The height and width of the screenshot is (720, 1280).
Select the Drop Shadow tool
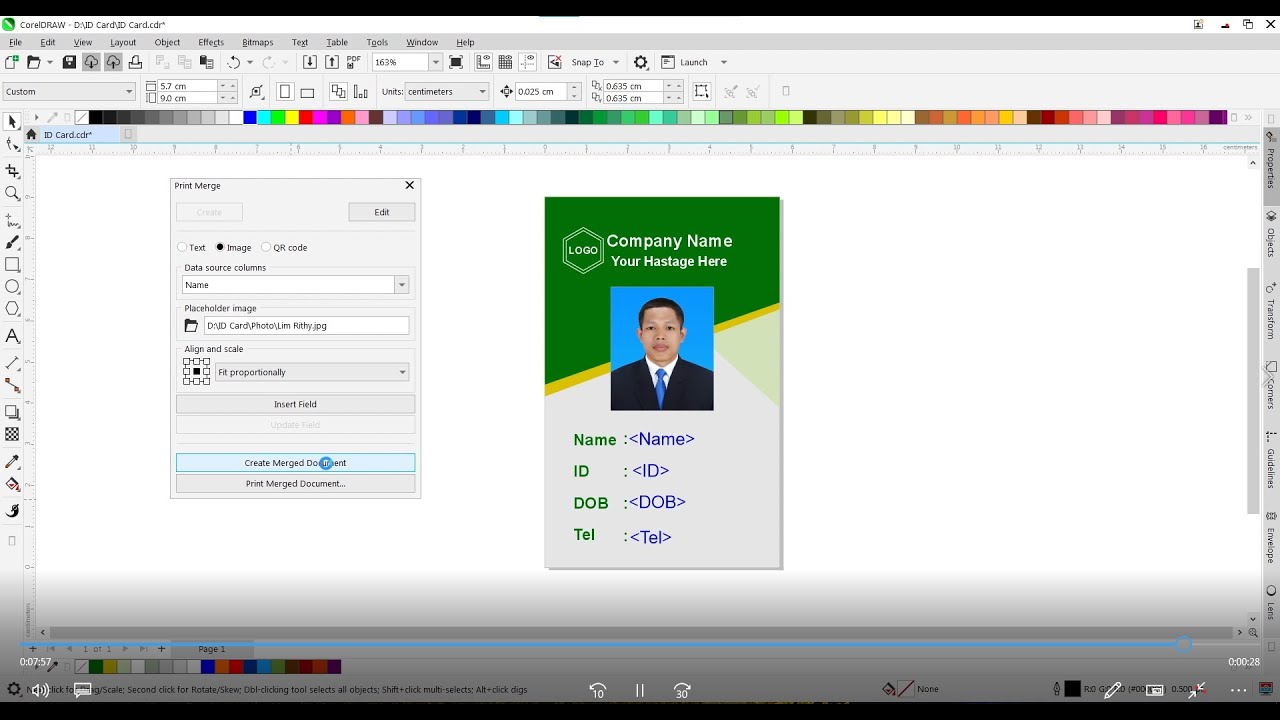click(x=12, y=412)
